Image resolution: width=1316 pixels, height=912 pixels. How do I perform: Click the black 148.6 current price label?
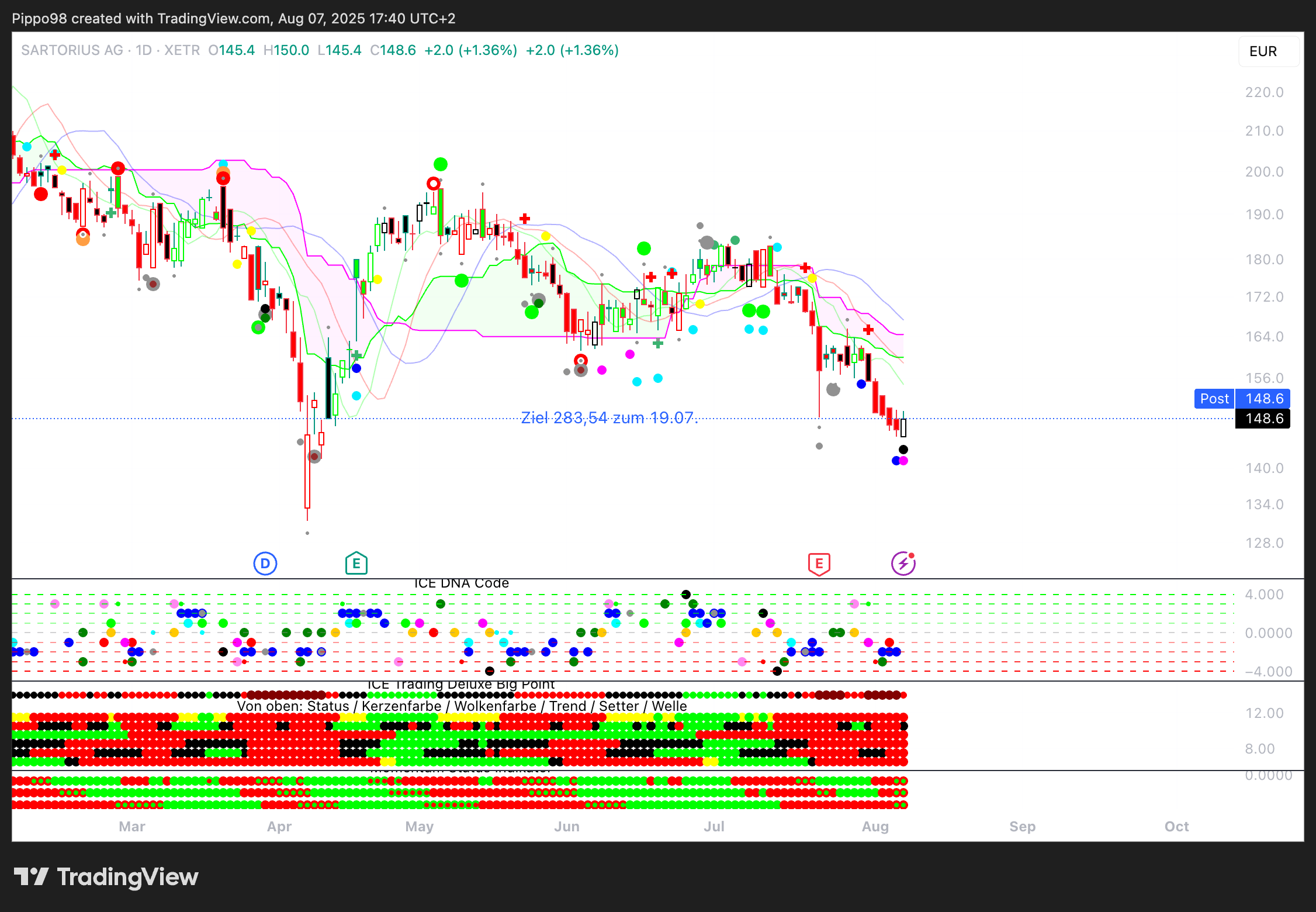coord(1263,419)
